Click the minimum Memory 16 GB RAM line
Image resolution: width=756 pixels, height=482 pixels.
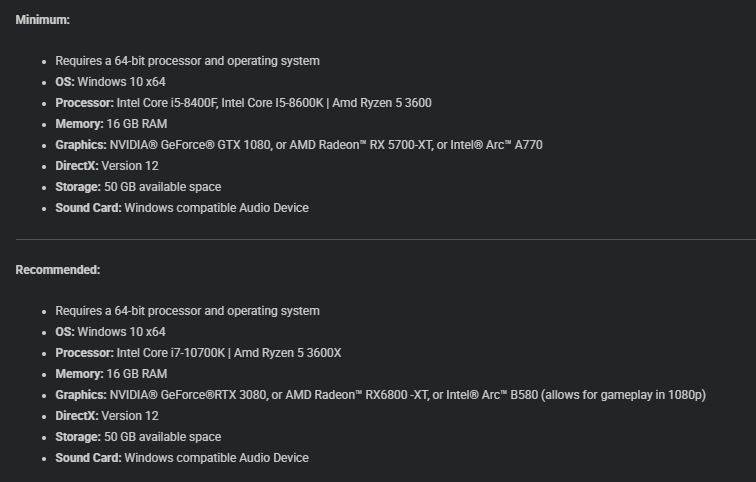pos(111,124)
